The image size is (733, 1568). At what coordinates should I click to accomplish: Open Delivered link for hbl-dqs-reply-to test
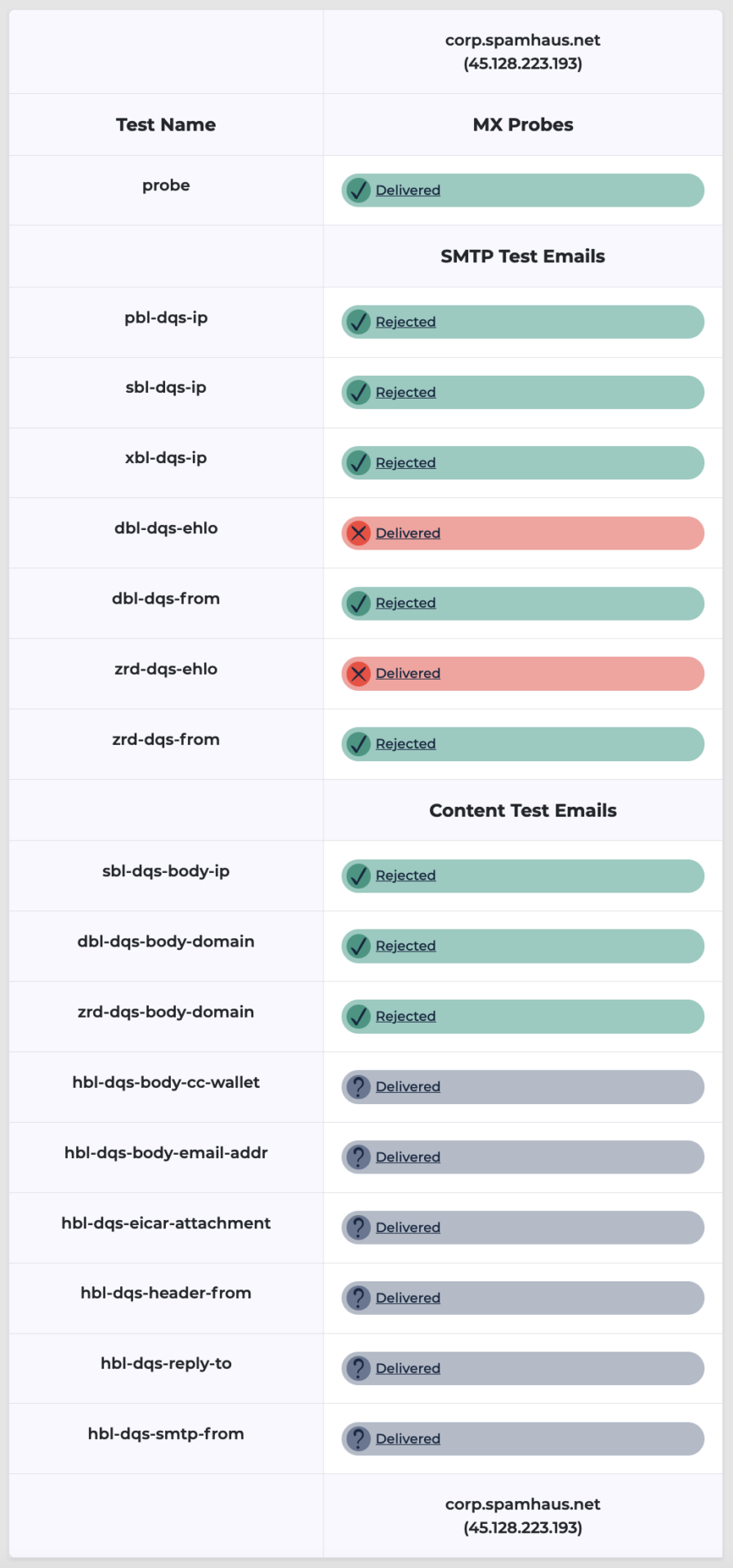coord(408,1368)
